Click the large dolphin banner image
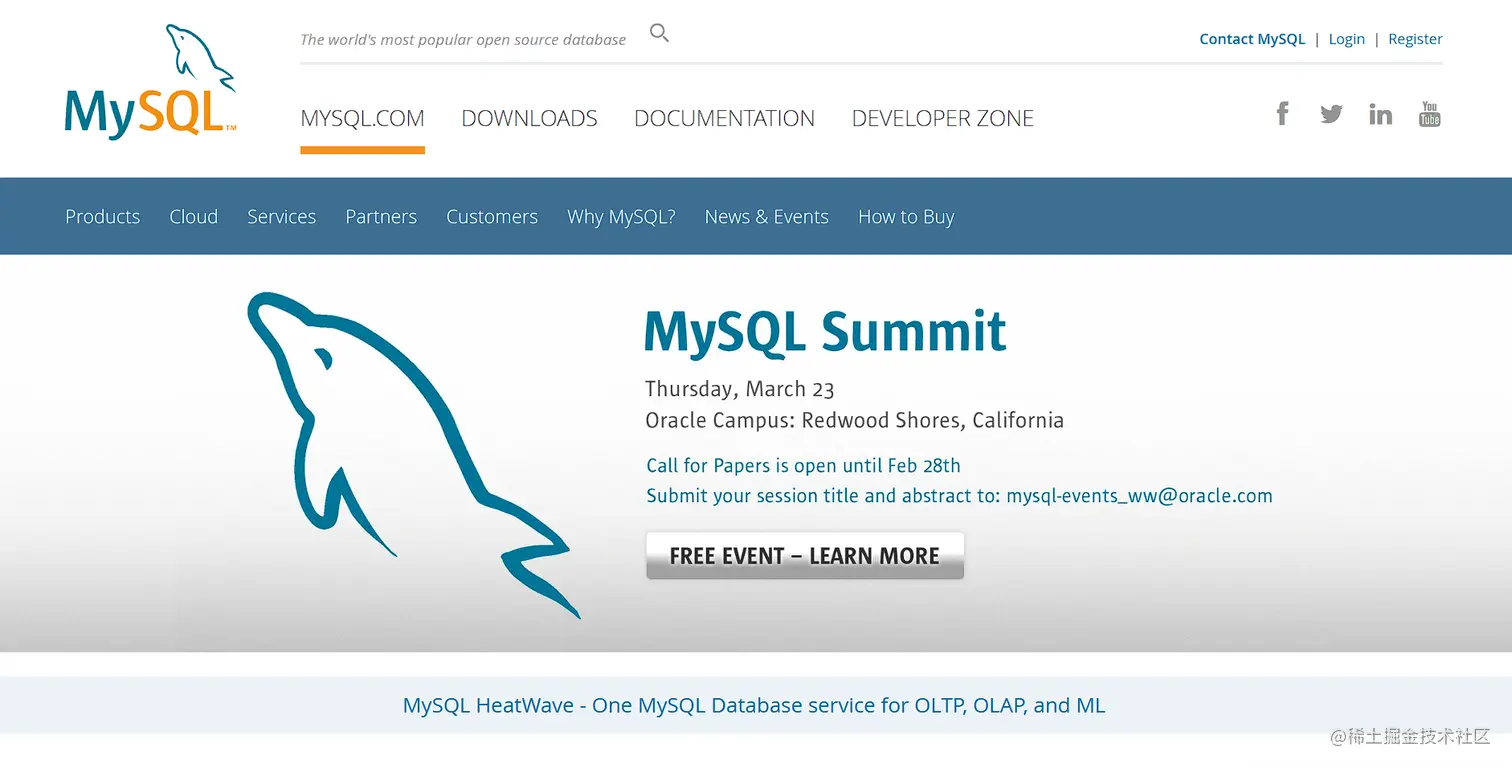Image resolution: width=1512 pixels, height=768 pixels. pyautogui.click(x=413, y=455)
